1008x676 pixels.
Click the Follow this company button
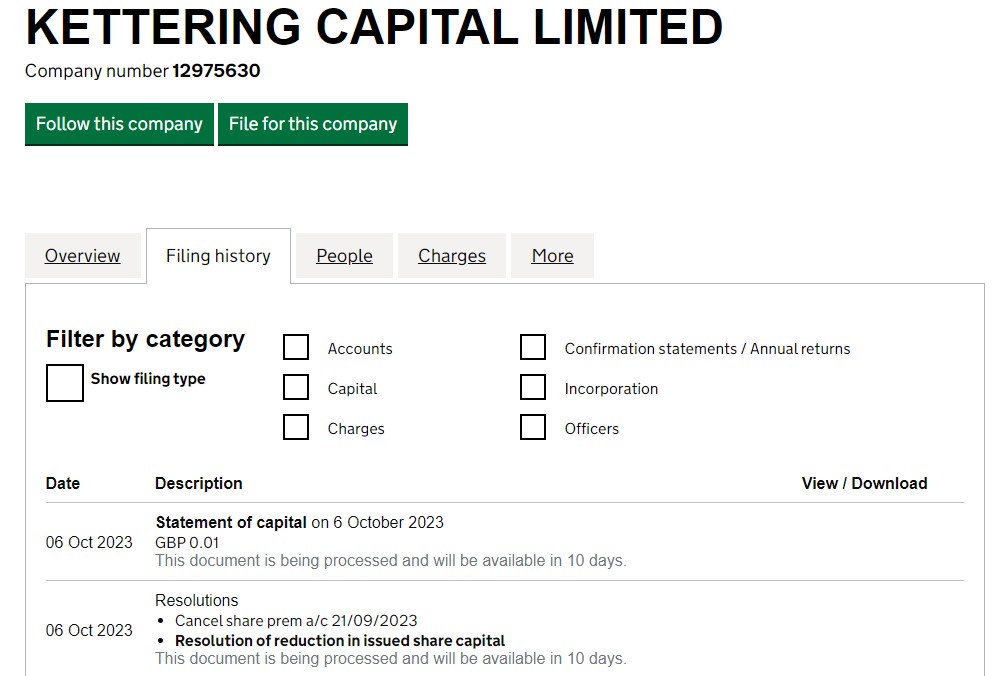(x=119, y=124)
